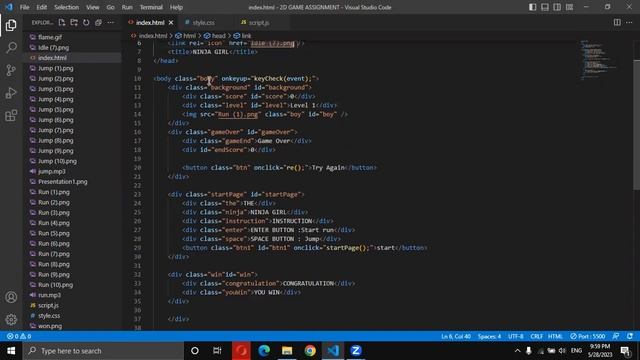Open the Selection menu
The width and height of the screenshot is (640, 360).
click(x=67, y=7)
